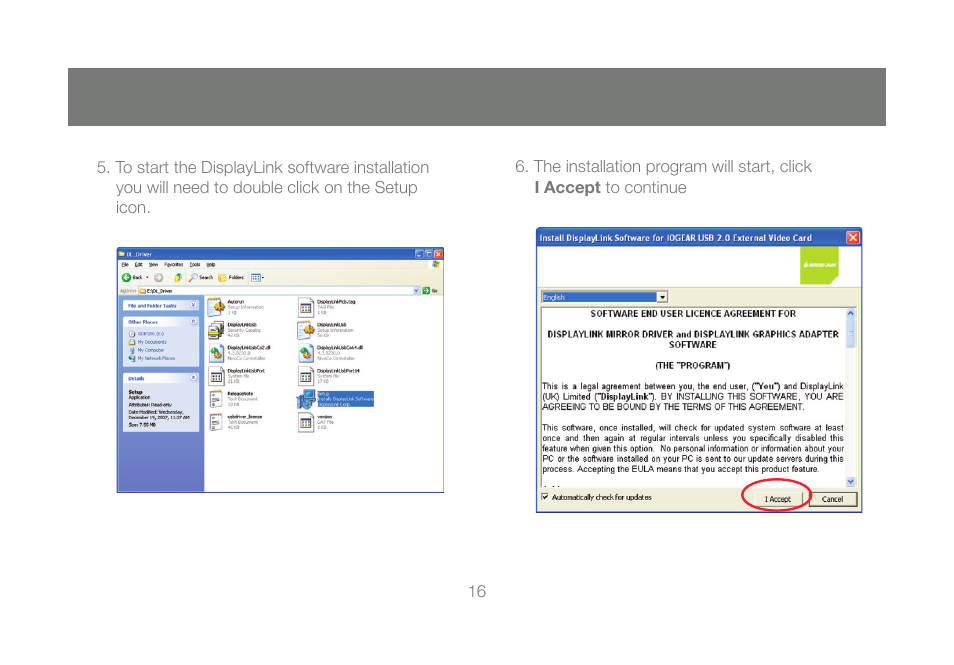Click the Cancel button in installer

click(832, 499)
